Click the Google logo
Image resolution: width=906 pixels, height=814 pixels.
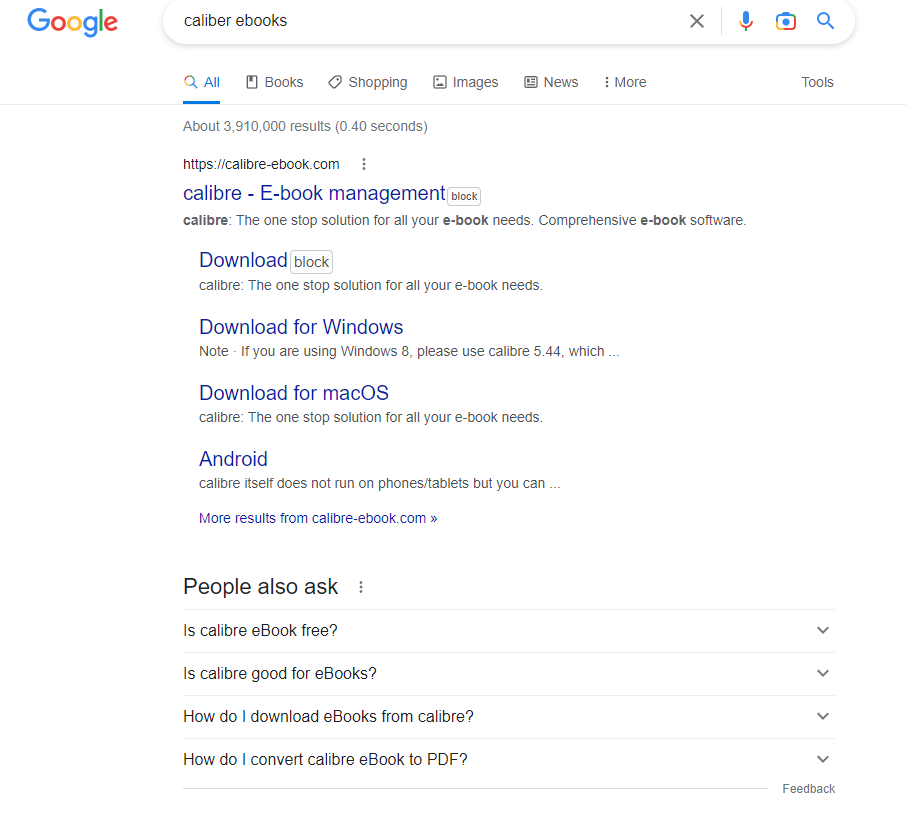[72, 21]
